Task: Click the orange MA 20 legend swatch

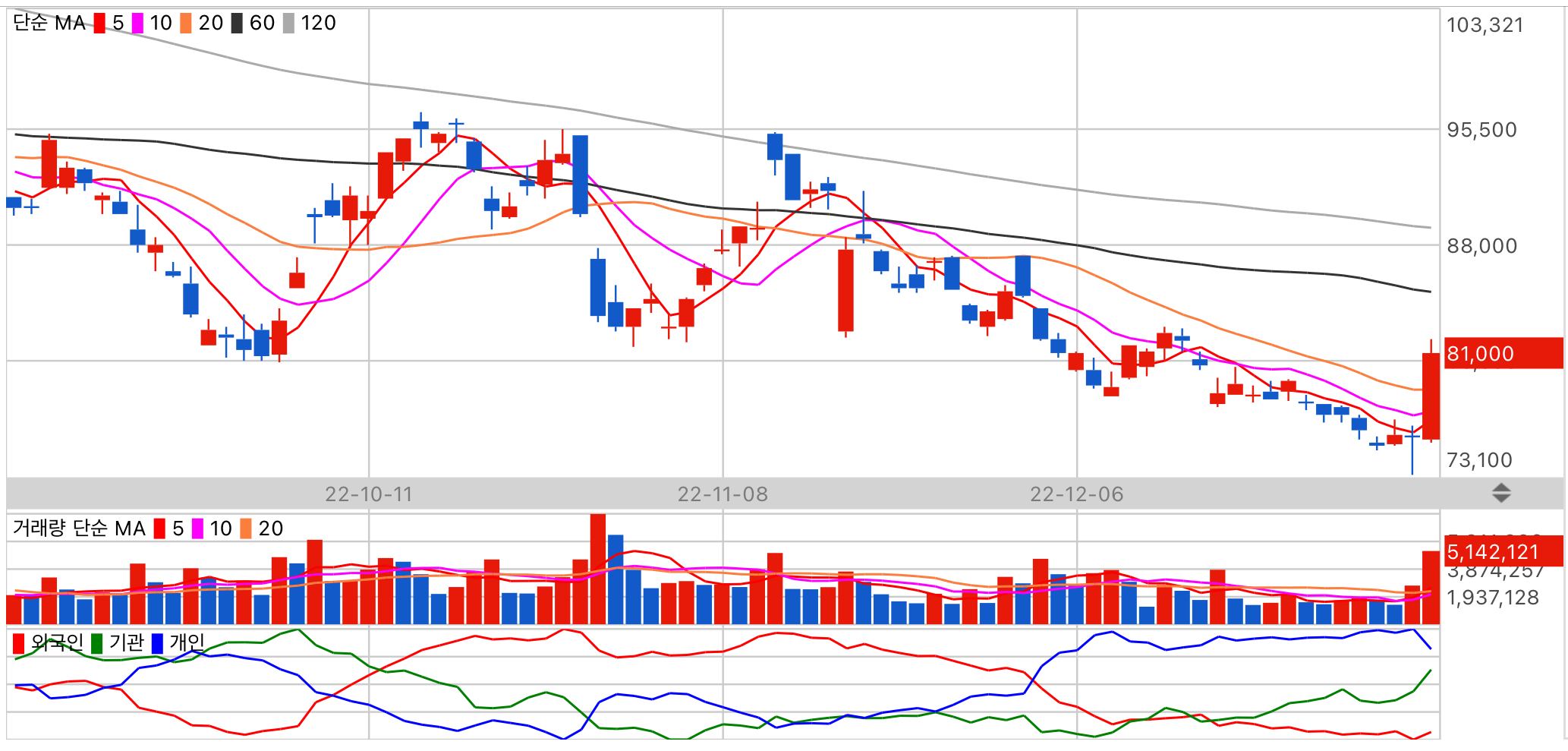Action: click(x=186, y=24)
